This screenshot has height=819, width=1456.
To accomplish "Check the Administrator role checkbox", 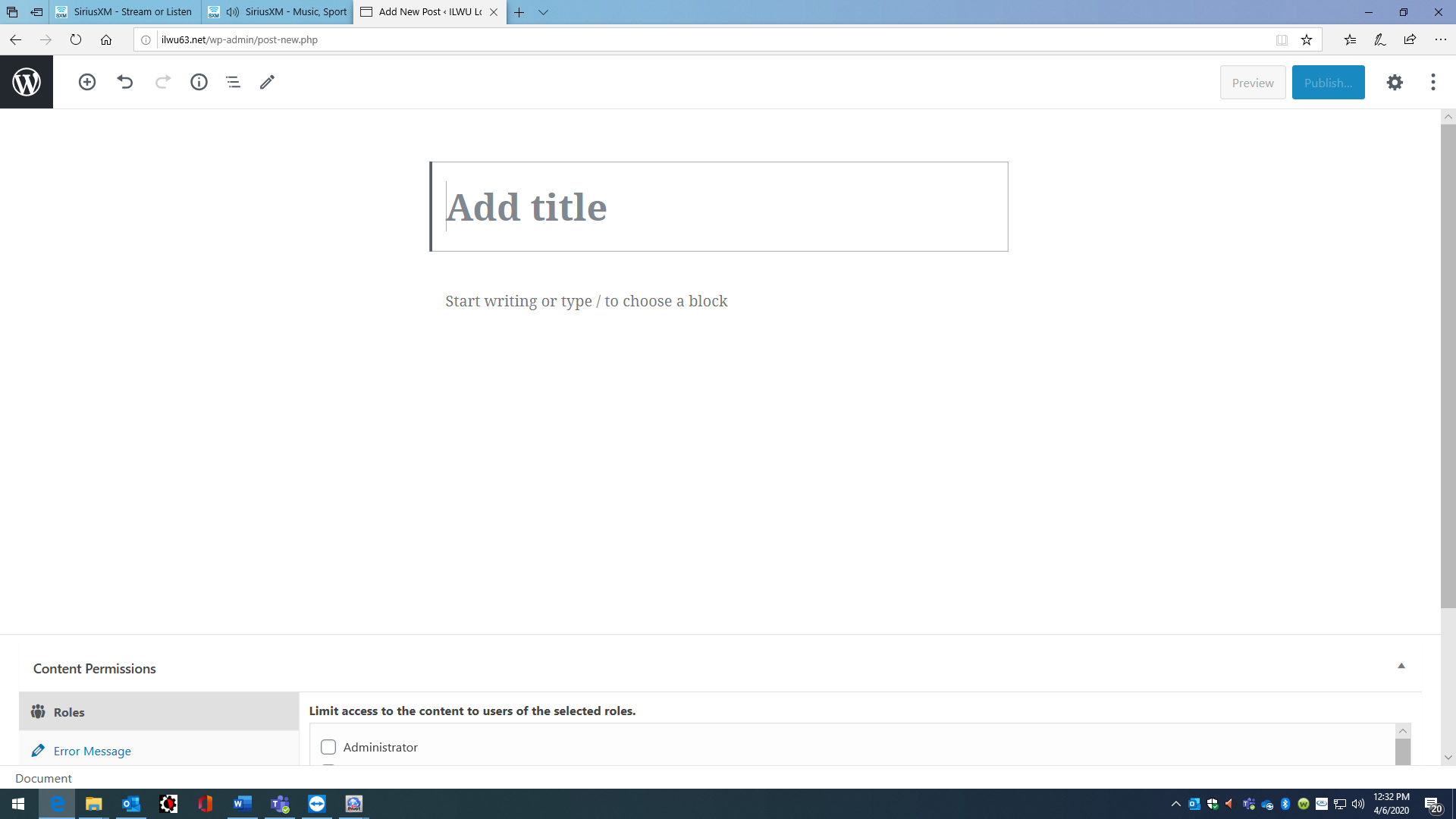I will [x=328, y=747].
